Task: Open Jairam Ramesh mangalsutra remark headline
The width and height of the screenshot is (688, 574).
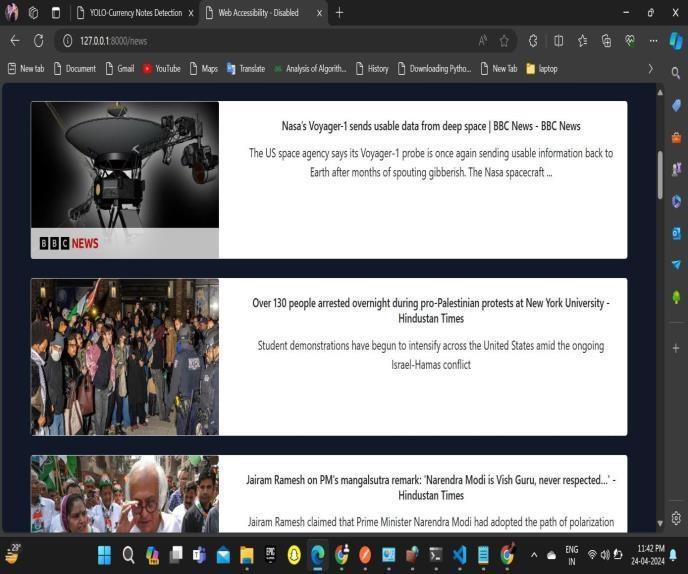Action: click(x=431, y=488)
